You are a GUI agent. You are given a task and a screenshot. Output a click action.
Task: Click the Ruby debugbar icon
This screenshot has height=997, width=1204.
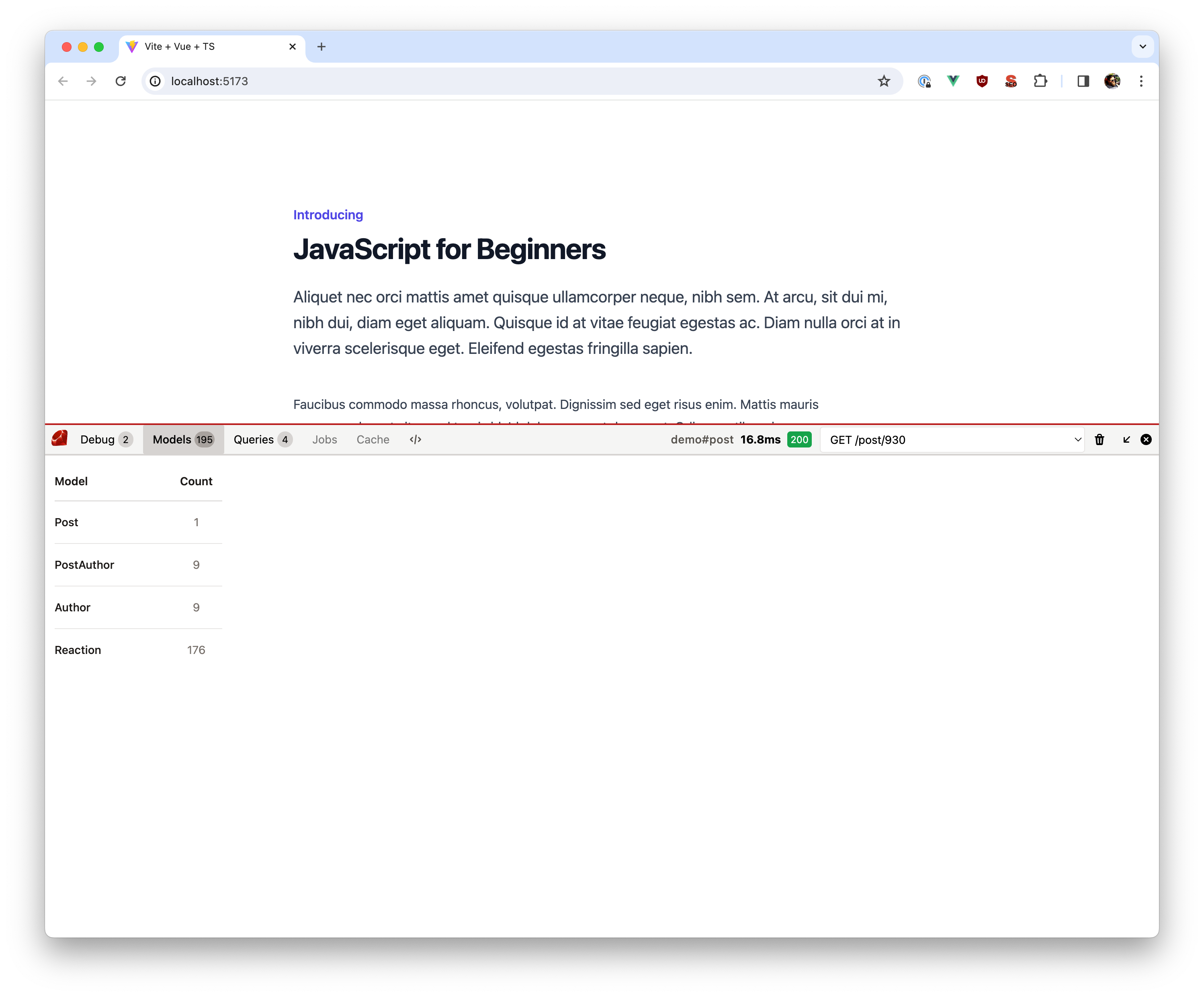click(x=59, y=439)
